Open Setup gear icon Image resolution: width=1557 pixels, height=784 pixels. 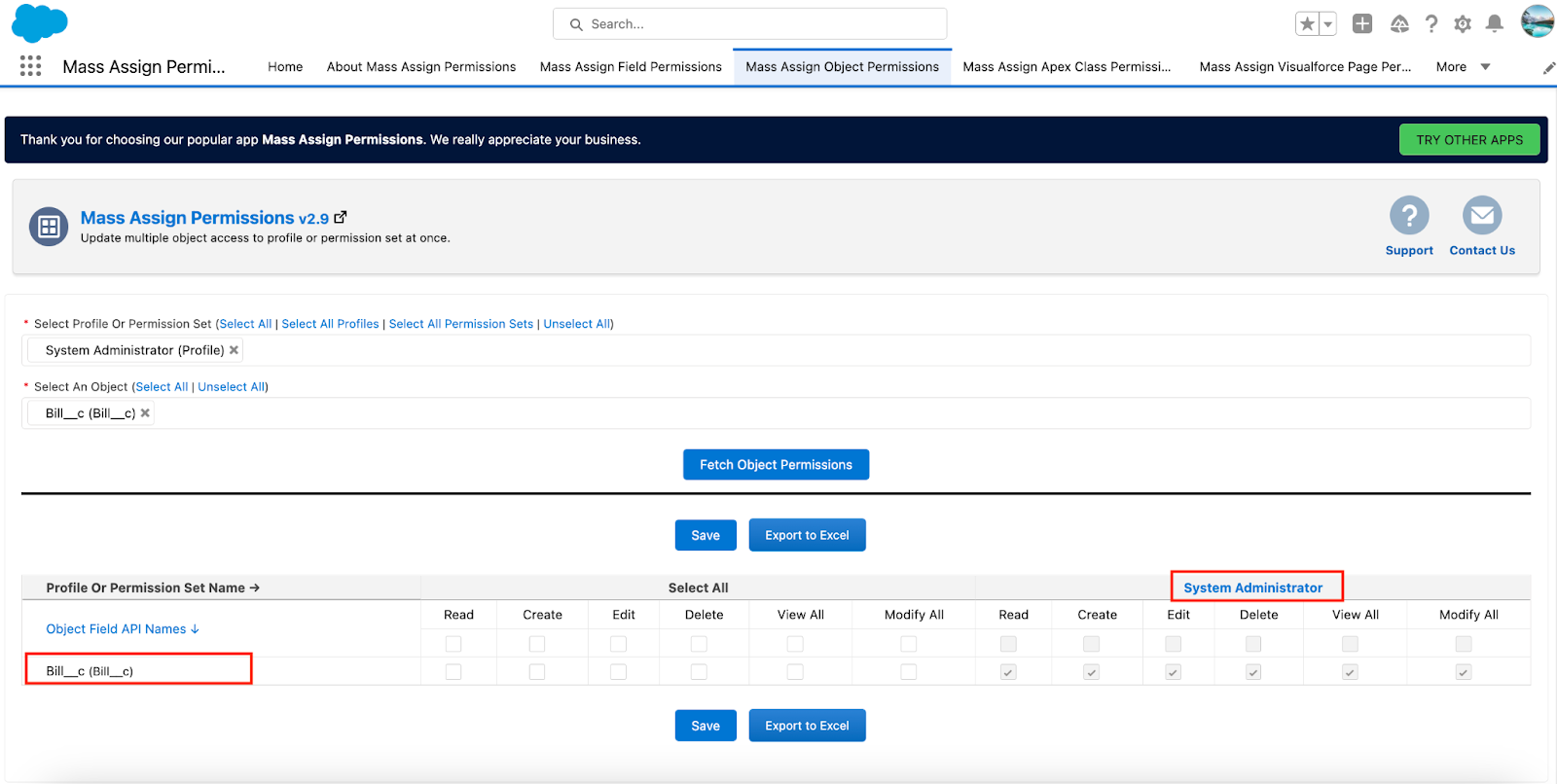point(1463,23)
